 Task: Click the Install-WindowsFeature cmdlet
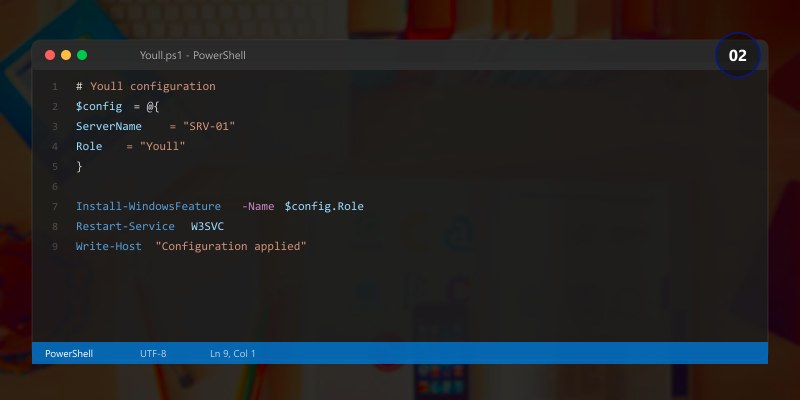pos(148,206)
